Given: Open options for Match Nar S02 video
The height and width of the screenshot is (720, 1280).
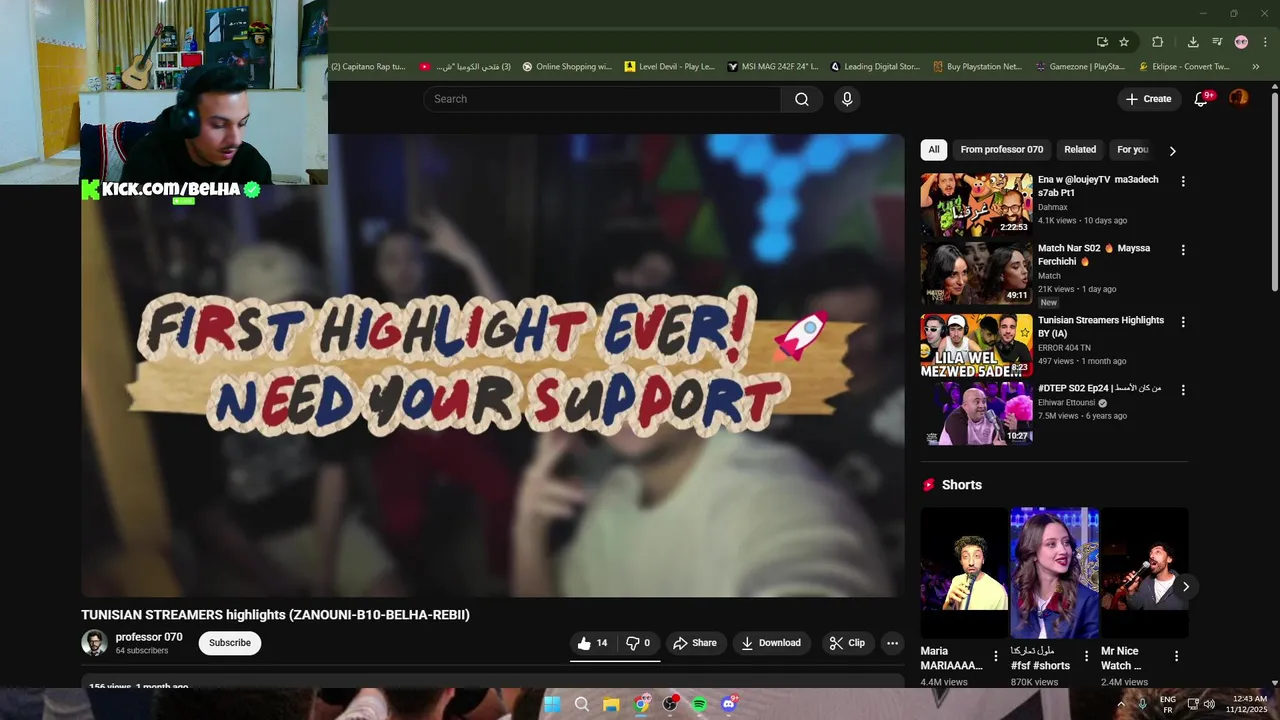Looking at the screenshot, I should 1183,250.
